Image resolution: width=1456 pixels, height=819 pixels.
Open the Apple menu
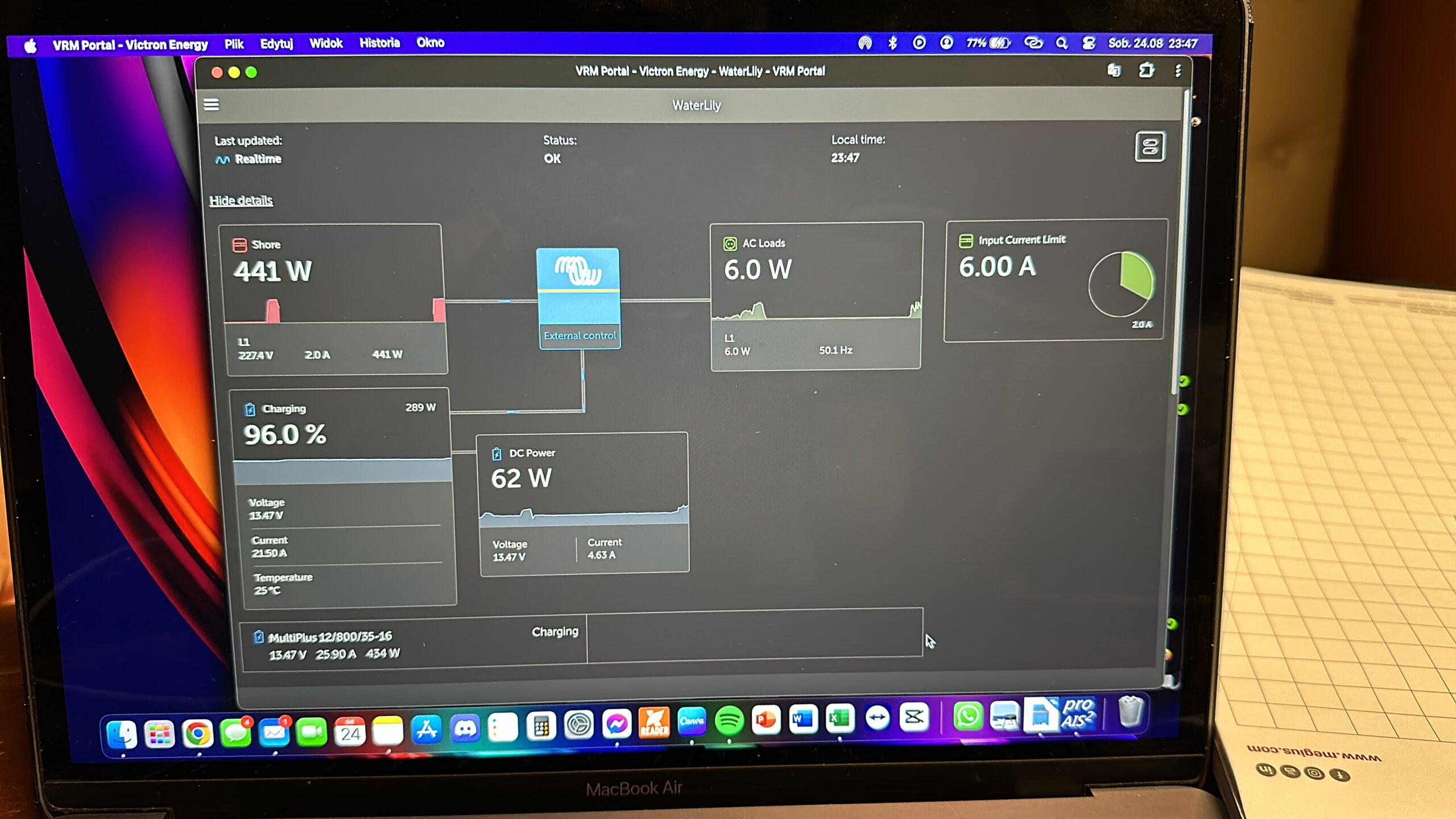click(x=31, y=45)
